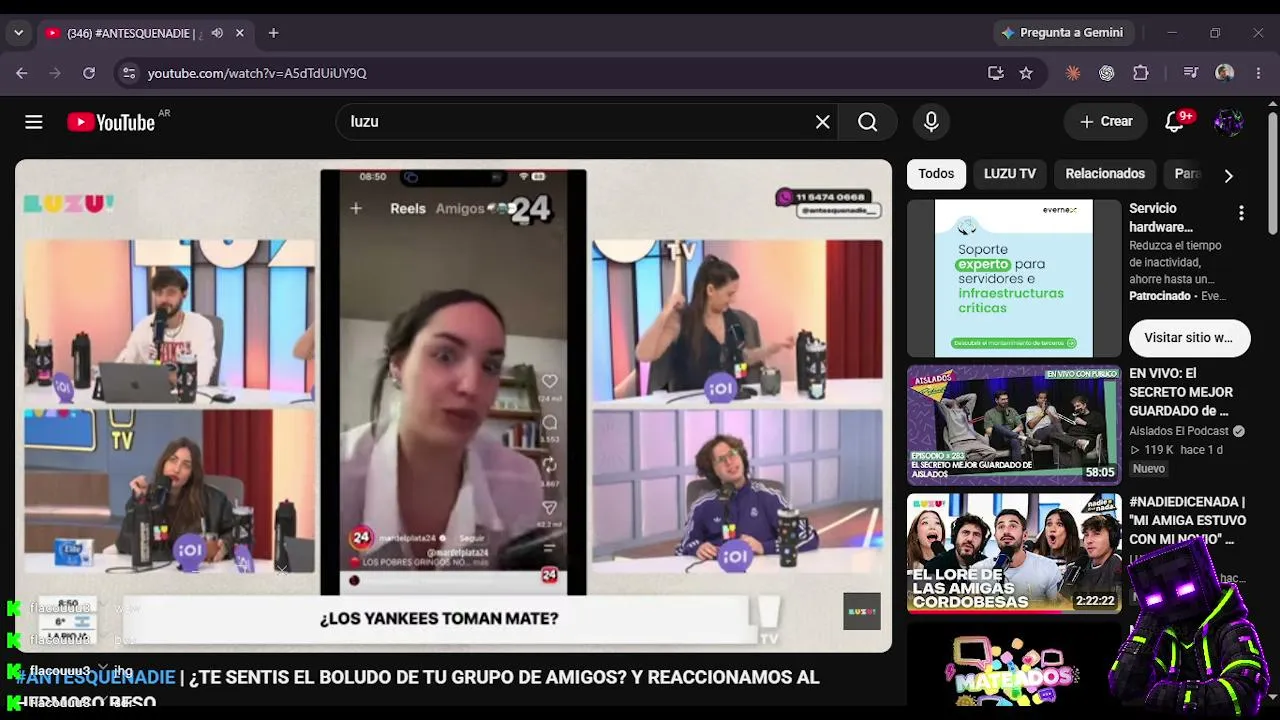Ask Gemini from the title bar

point(1063,33)
